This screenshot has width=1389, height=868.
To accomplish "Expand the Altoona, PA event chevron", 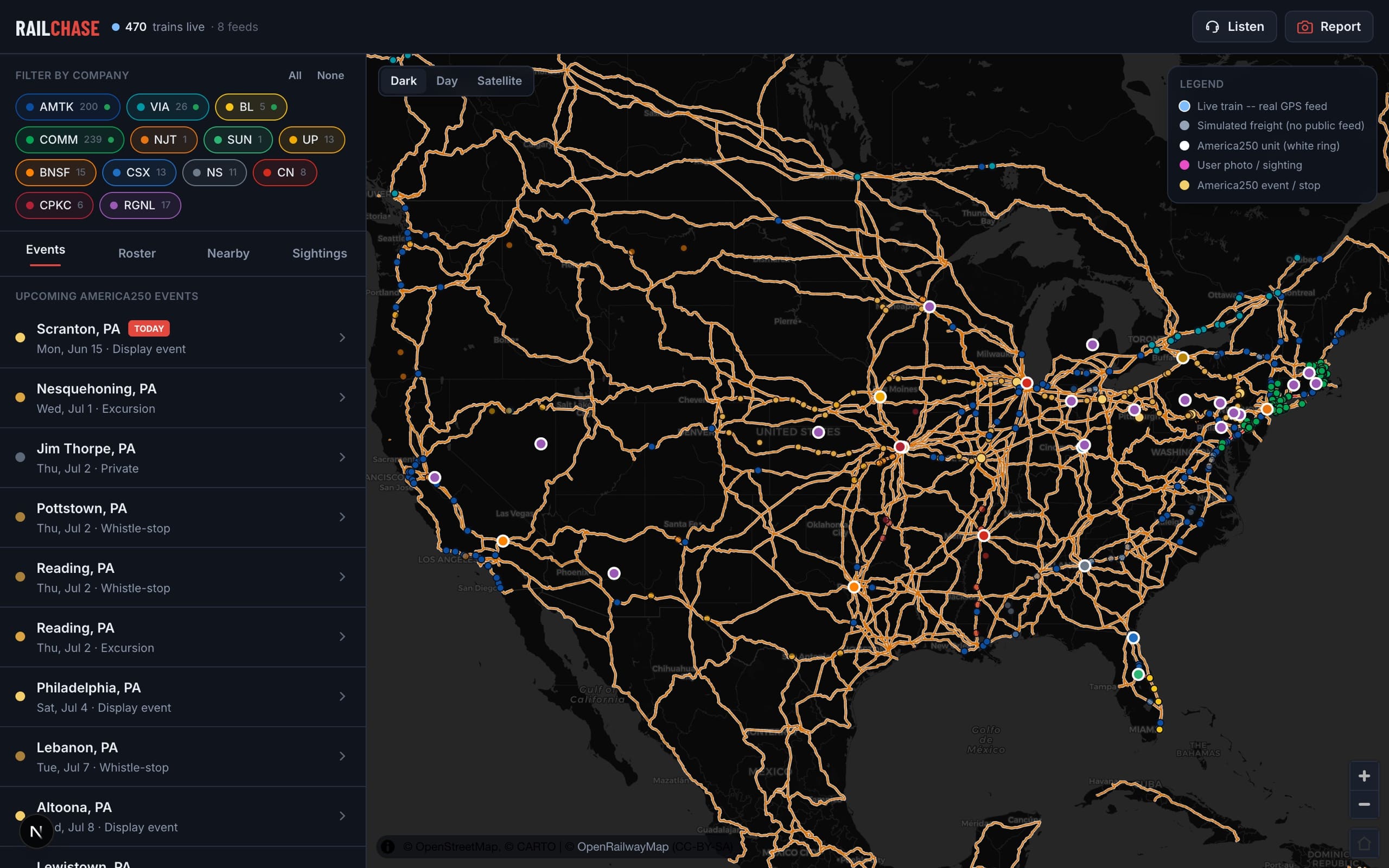I will [x=342, y=816].
